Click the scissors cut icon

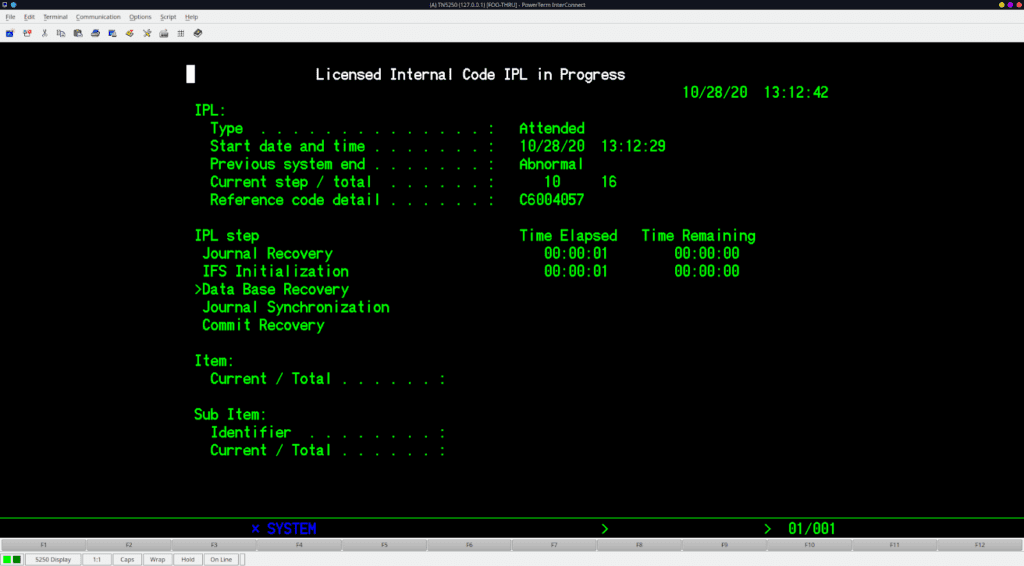44,33
